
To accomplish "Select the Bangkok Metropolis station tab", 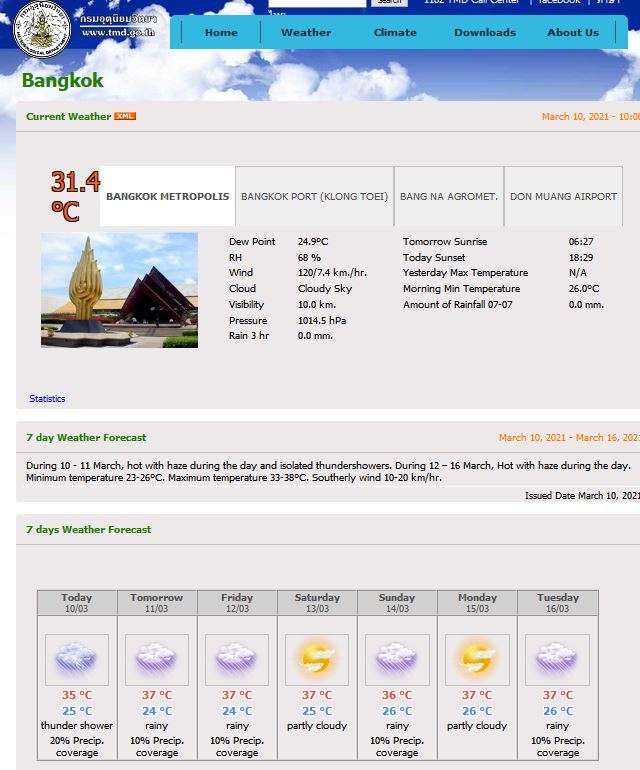I will 167,196.
